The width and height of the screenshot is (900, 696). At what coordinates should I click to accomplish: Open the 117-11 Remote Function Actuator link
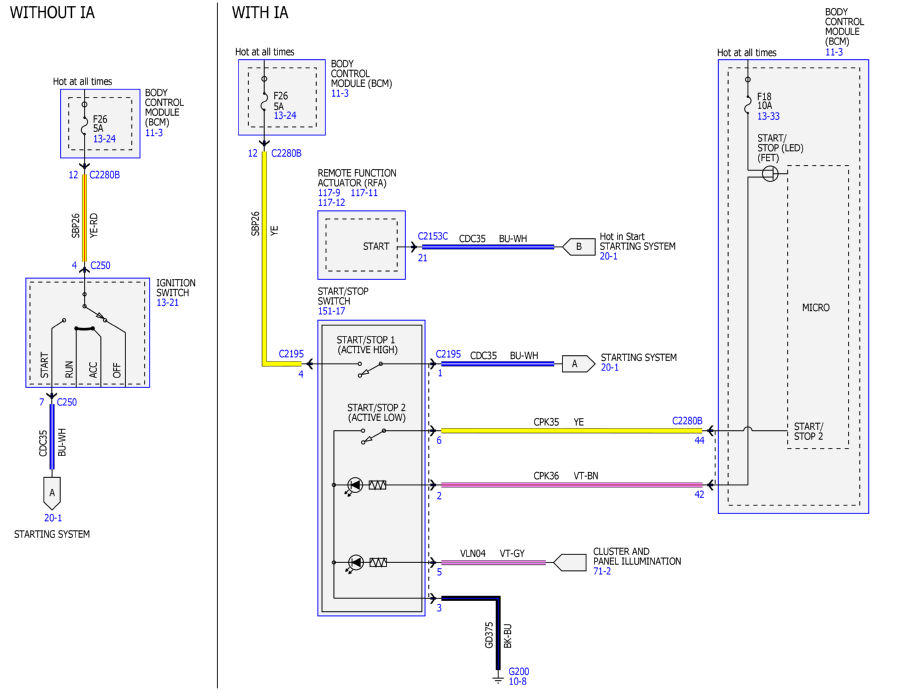click(364, 193)
